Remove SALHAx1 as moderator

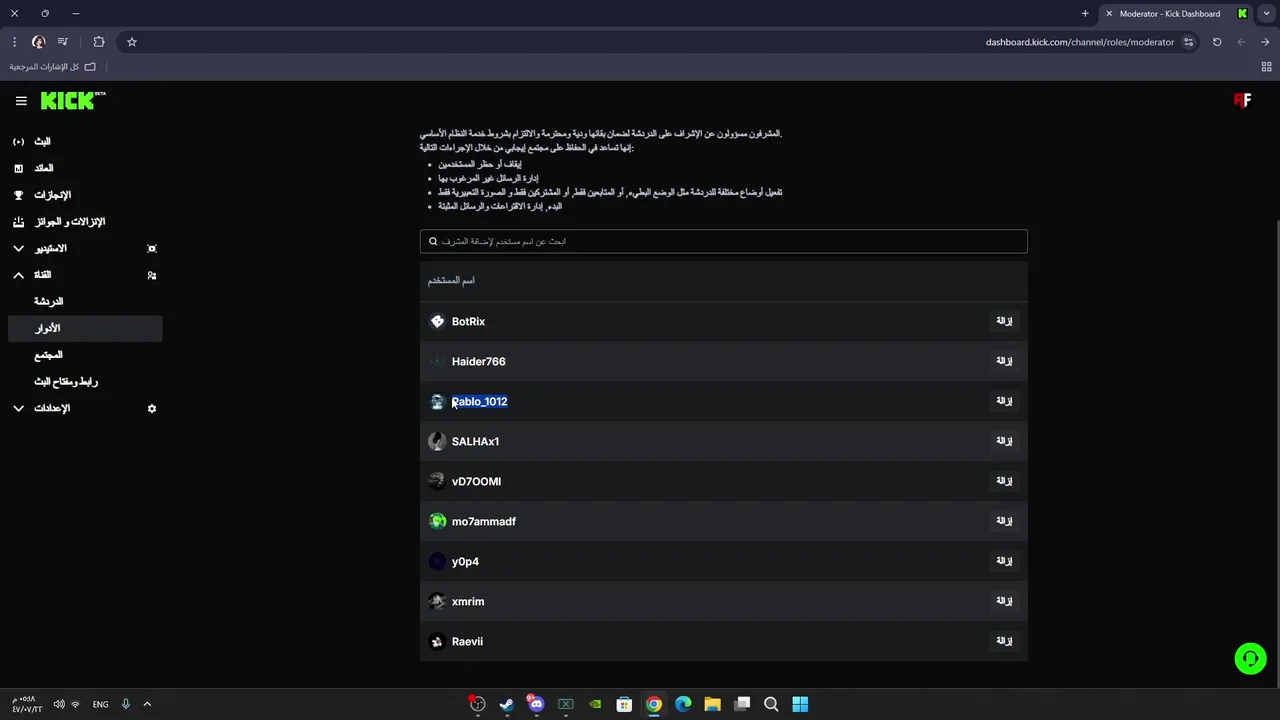(1004, 441)
